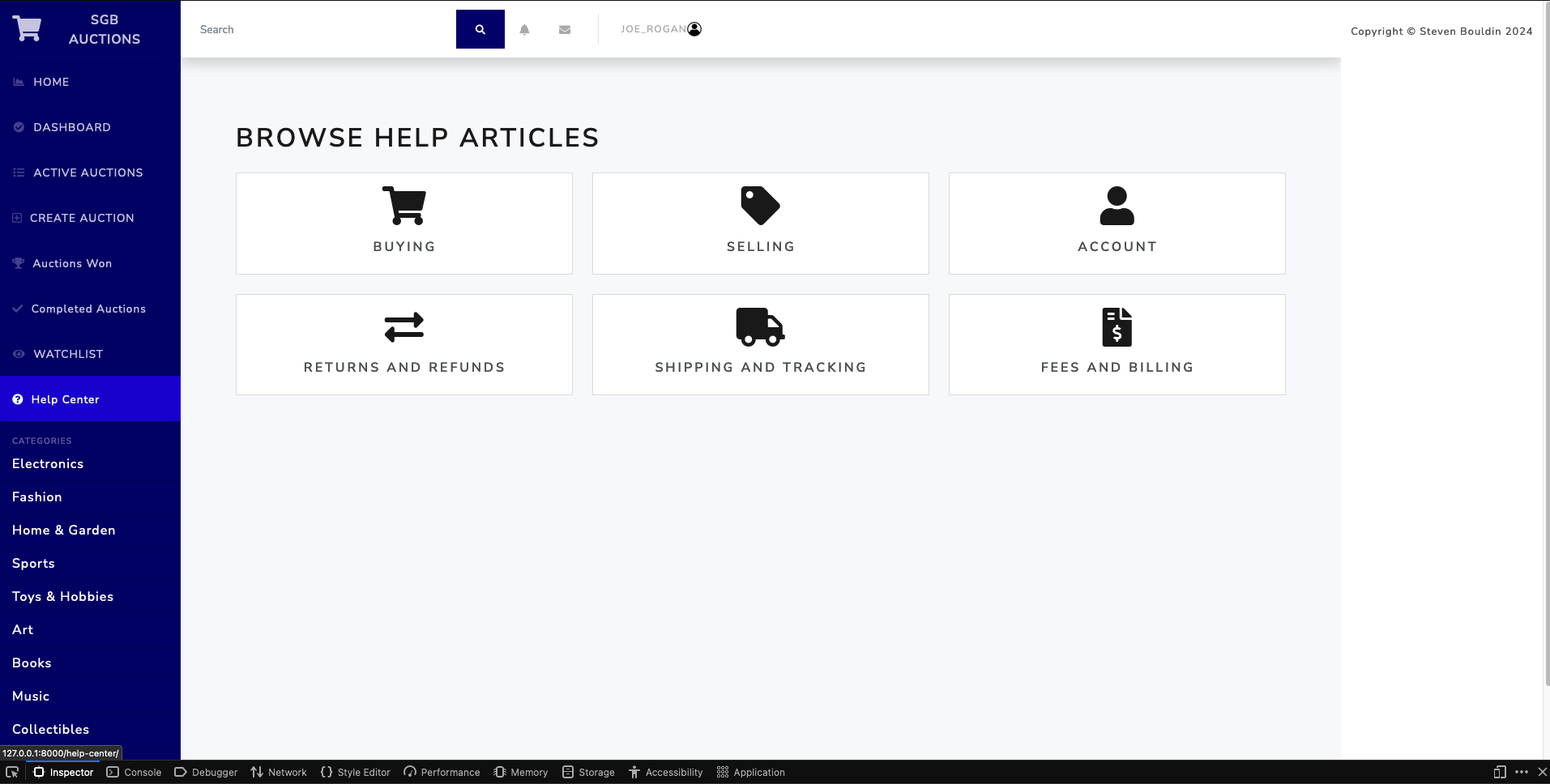Browse the Books category
Viewport: 1550px width, 784px height.
(x=32, y=663)
